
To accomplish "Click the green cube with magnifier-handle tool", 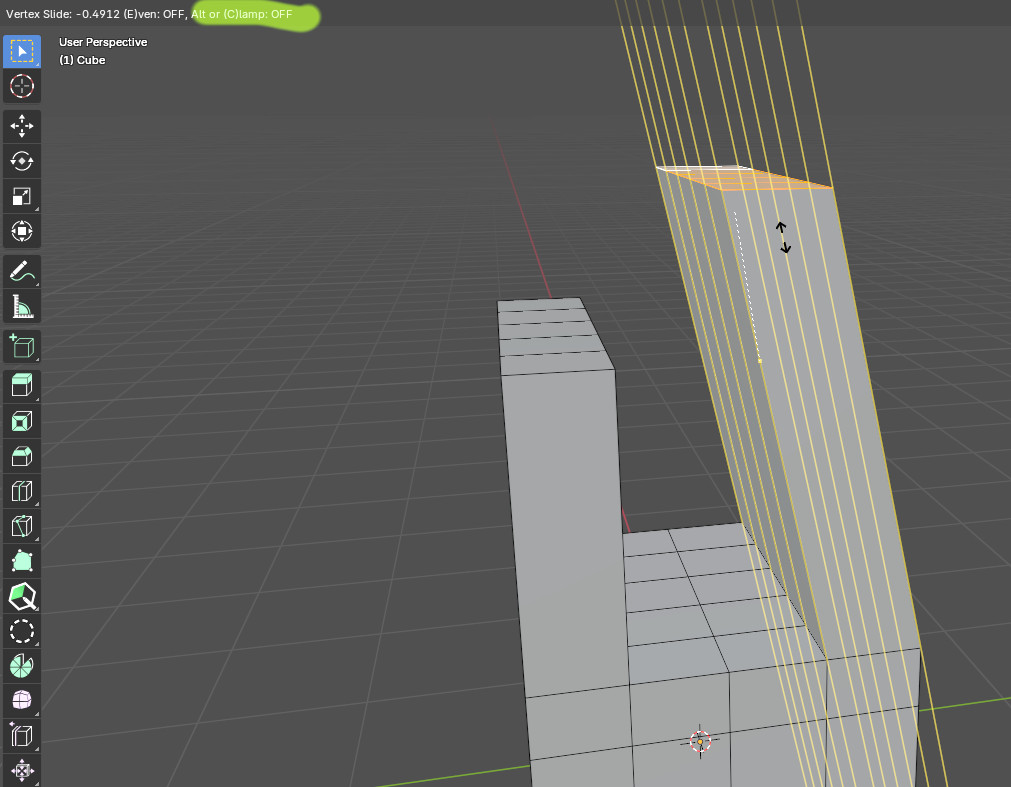I will [x=22, y=596].
